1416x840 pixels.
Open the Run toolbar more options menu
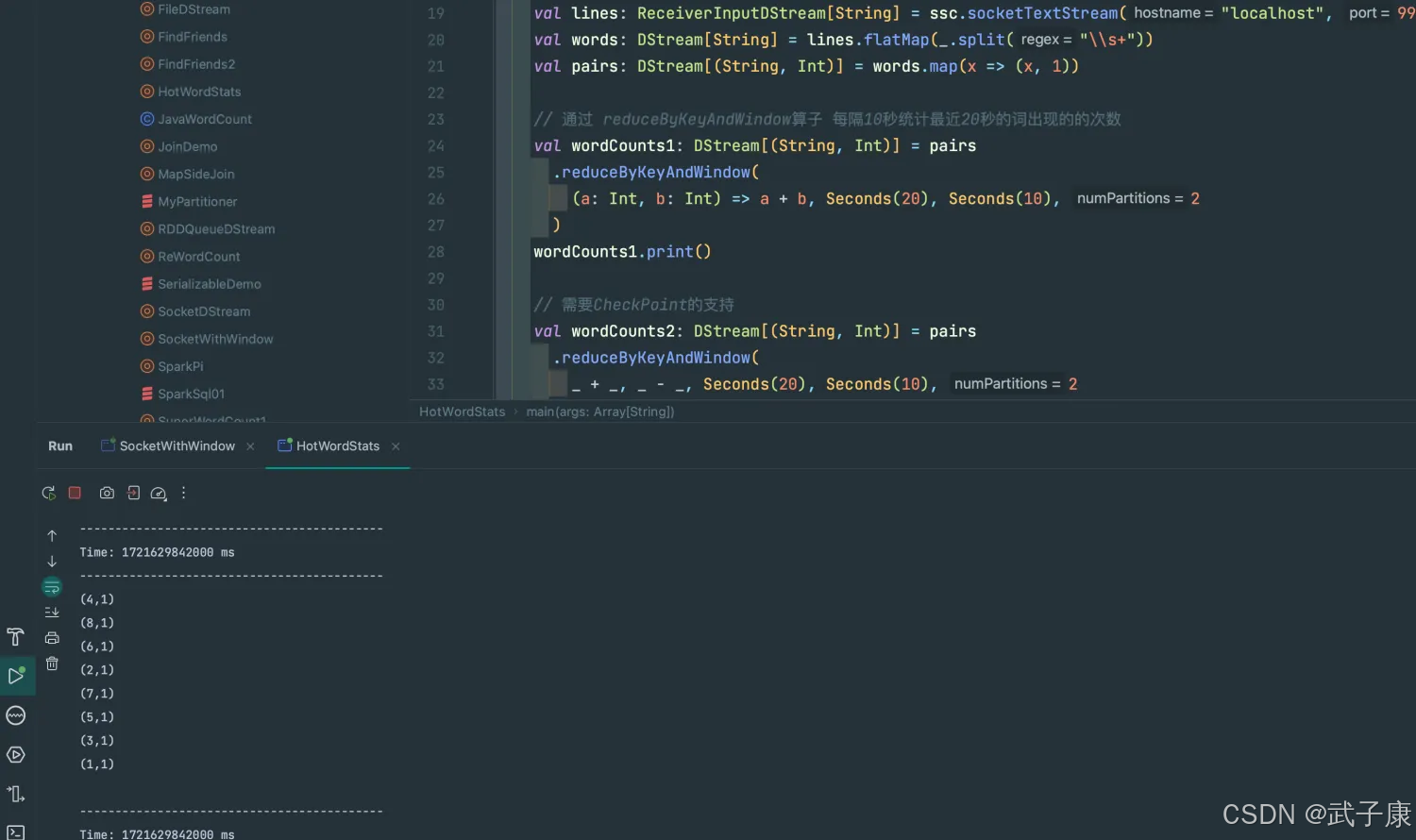point(183,493)
